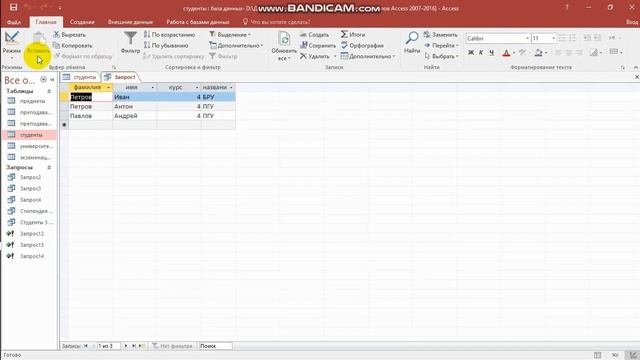Switch to Внешние данные ribbon tab
The width and height of the screenshot is (640, 360).
(x=130, y=22)
